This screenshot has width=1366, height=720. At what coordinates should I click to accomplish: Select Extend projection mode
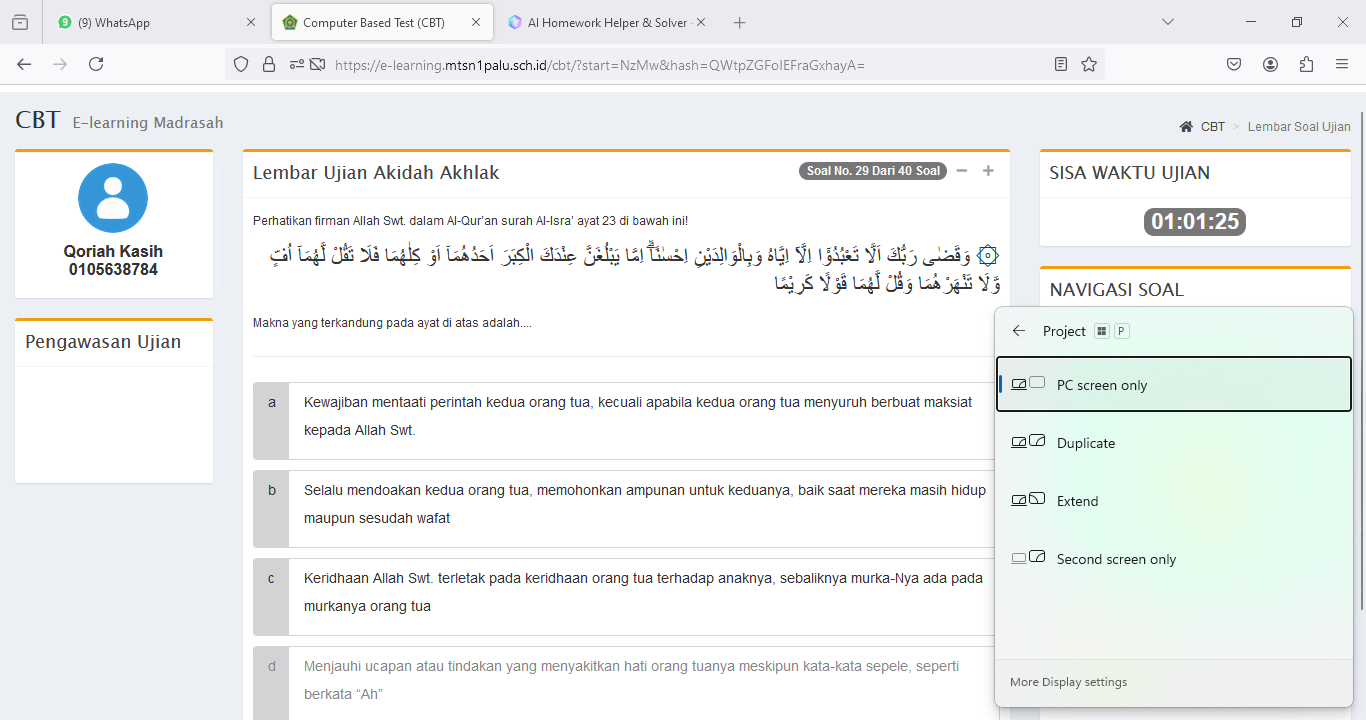point(1174,501)
